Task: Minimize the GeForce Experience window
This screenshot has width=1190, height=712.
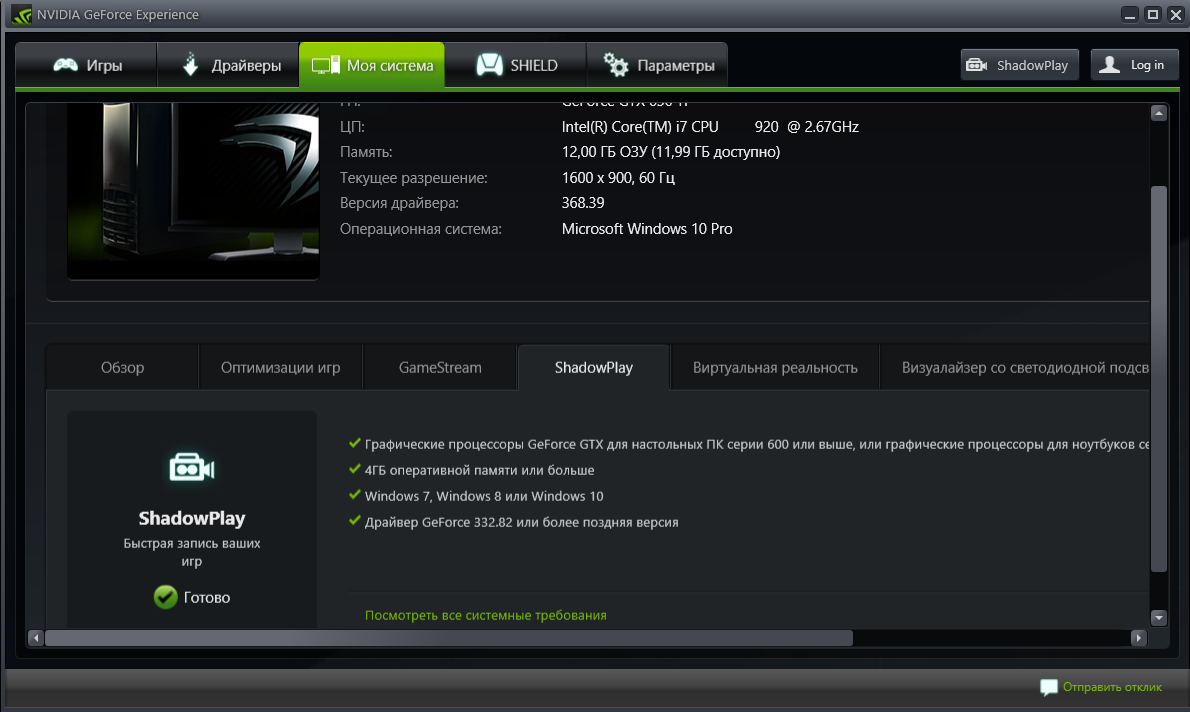Action: (x=1130, y=14)
